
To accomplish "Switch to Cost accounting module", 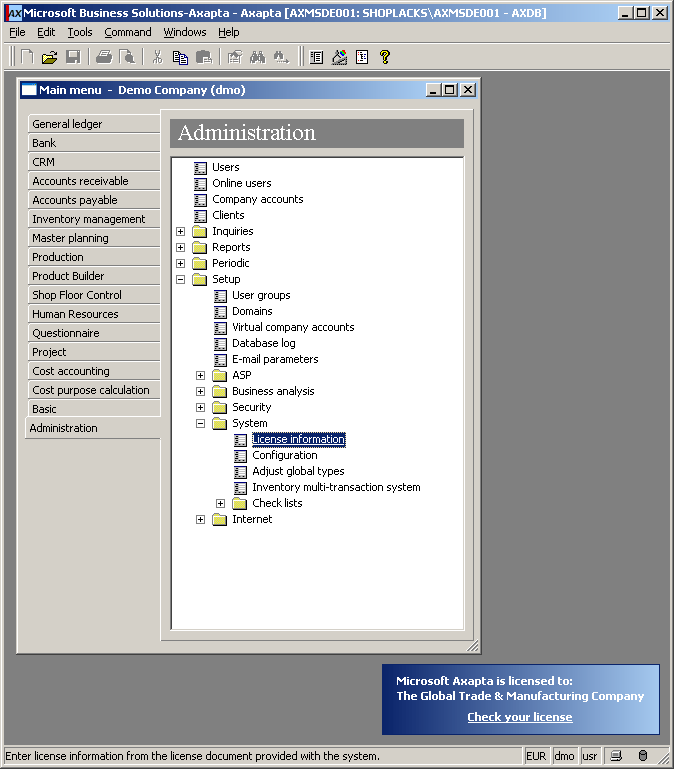I will (x=94, y=371).
